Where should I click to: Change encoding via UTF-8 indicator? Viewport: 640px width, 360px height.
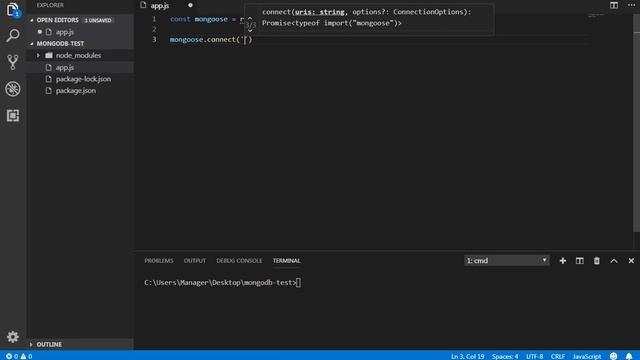pos(534,356)
